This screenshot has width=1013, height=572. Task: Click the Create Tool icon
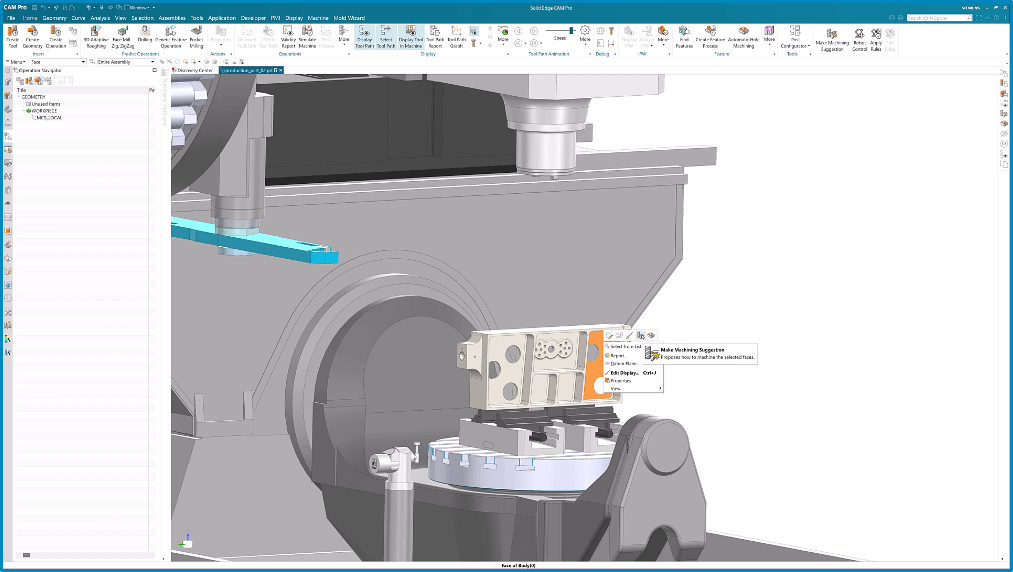coord(13,35)
